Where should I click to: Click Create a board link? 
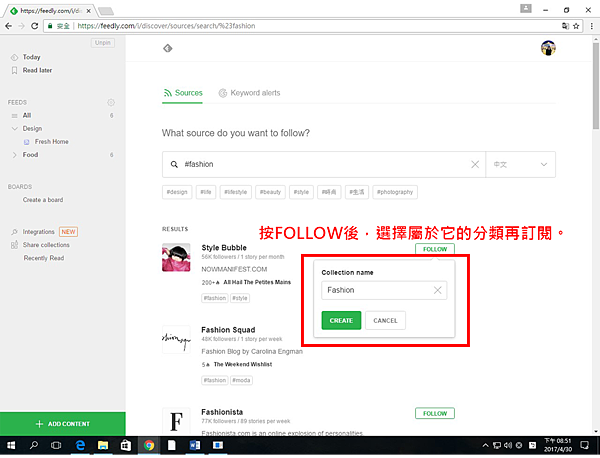pyautogui.click(x=43, y=200)
